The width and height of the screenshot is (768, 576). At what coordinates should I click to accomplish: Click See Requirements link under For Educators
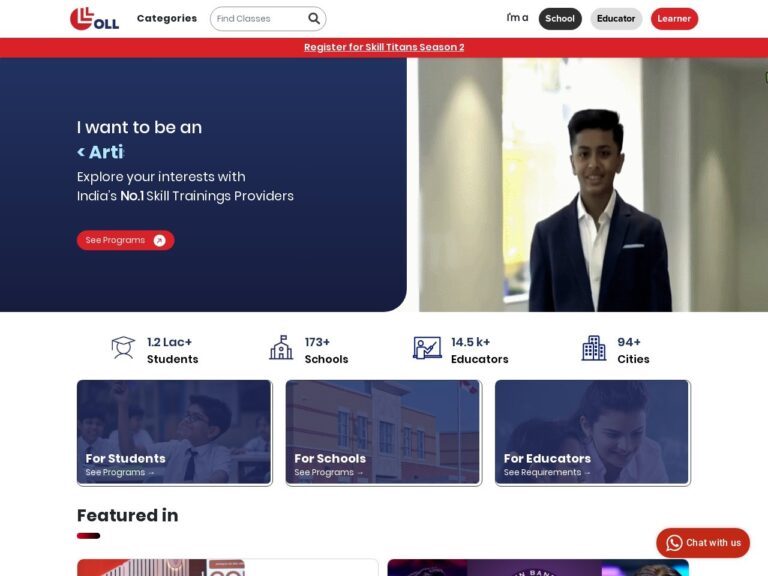547,472
